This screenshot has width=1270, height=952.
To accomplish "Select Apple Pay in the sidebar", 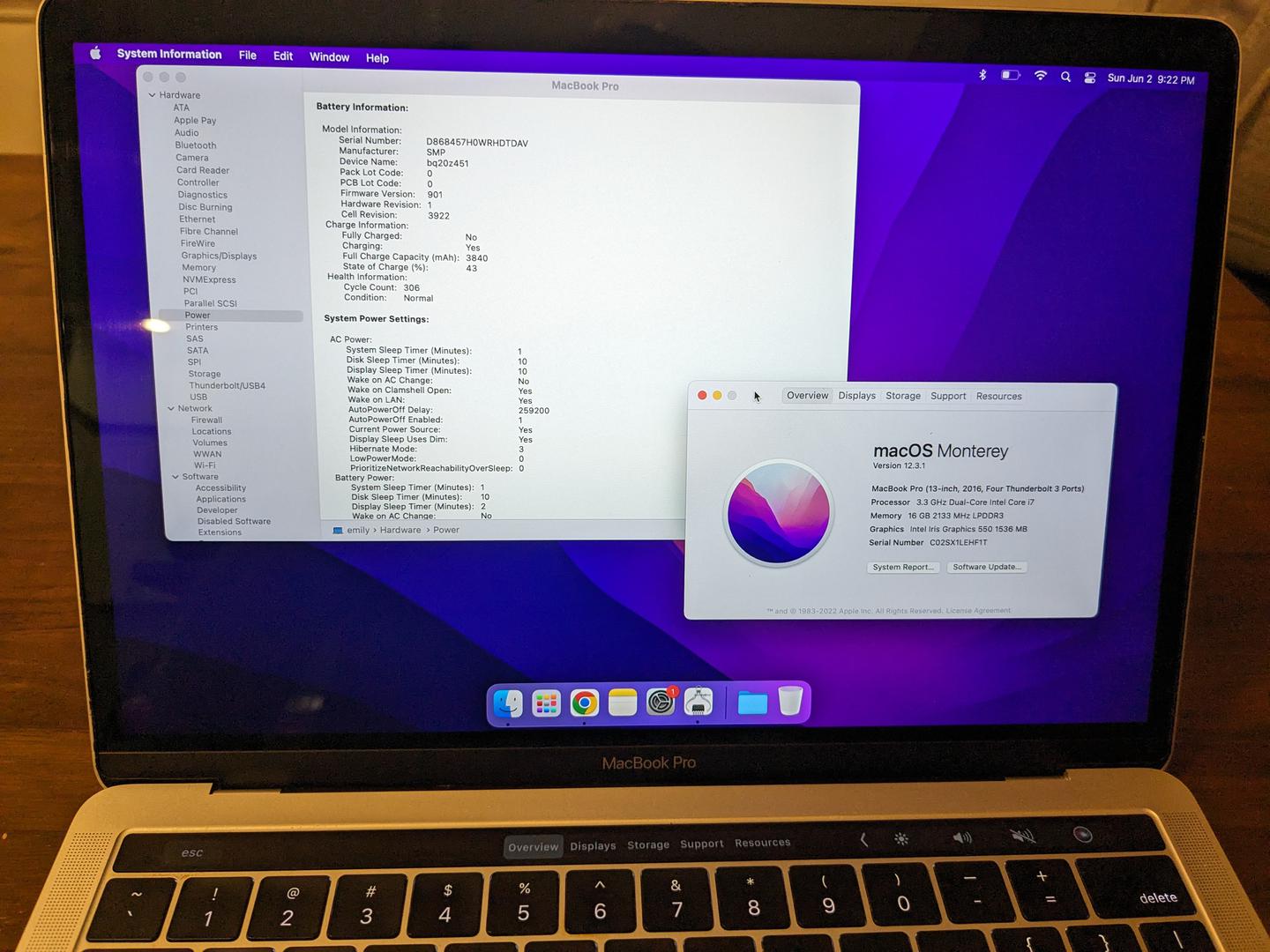I will [x=195, y=120].
